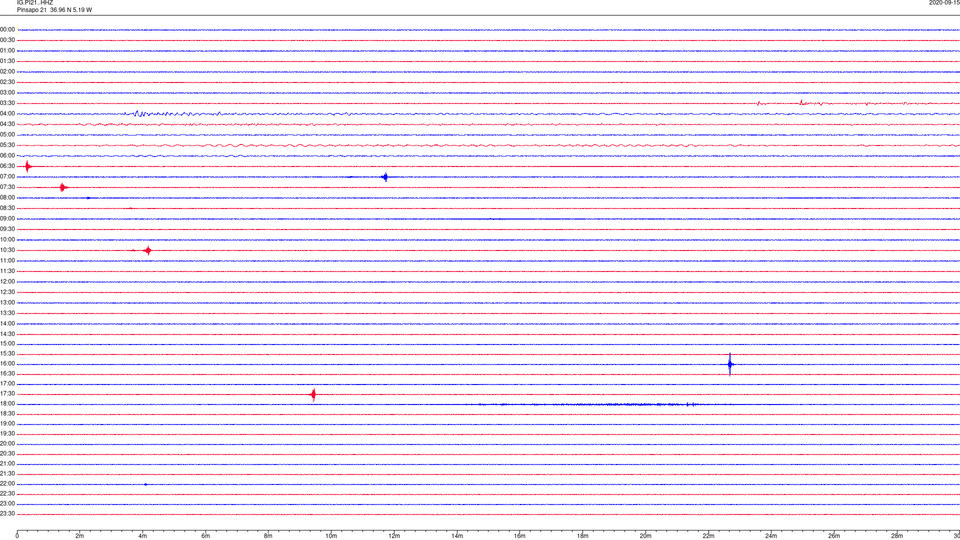This screenshot has height=540, width=960.
Task: Click the 11:00 time label
Action: [x=8, y=261]
